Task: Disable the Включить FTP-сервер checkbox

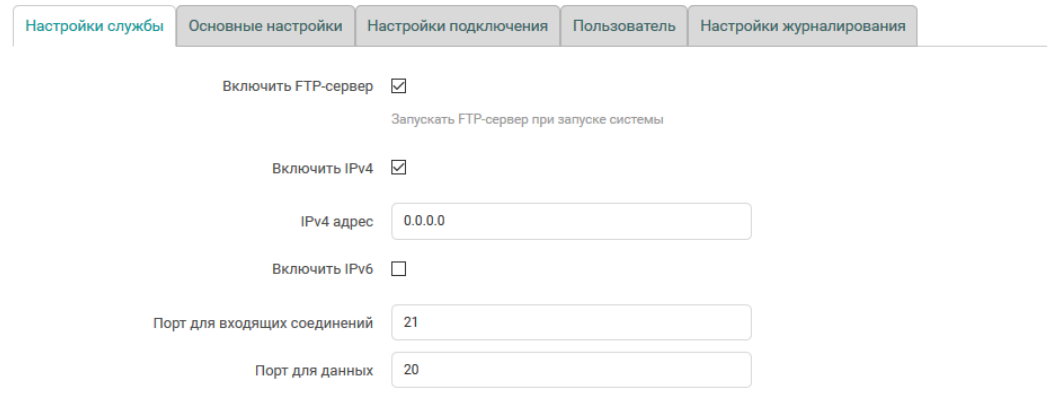Action: coord(398,87)
